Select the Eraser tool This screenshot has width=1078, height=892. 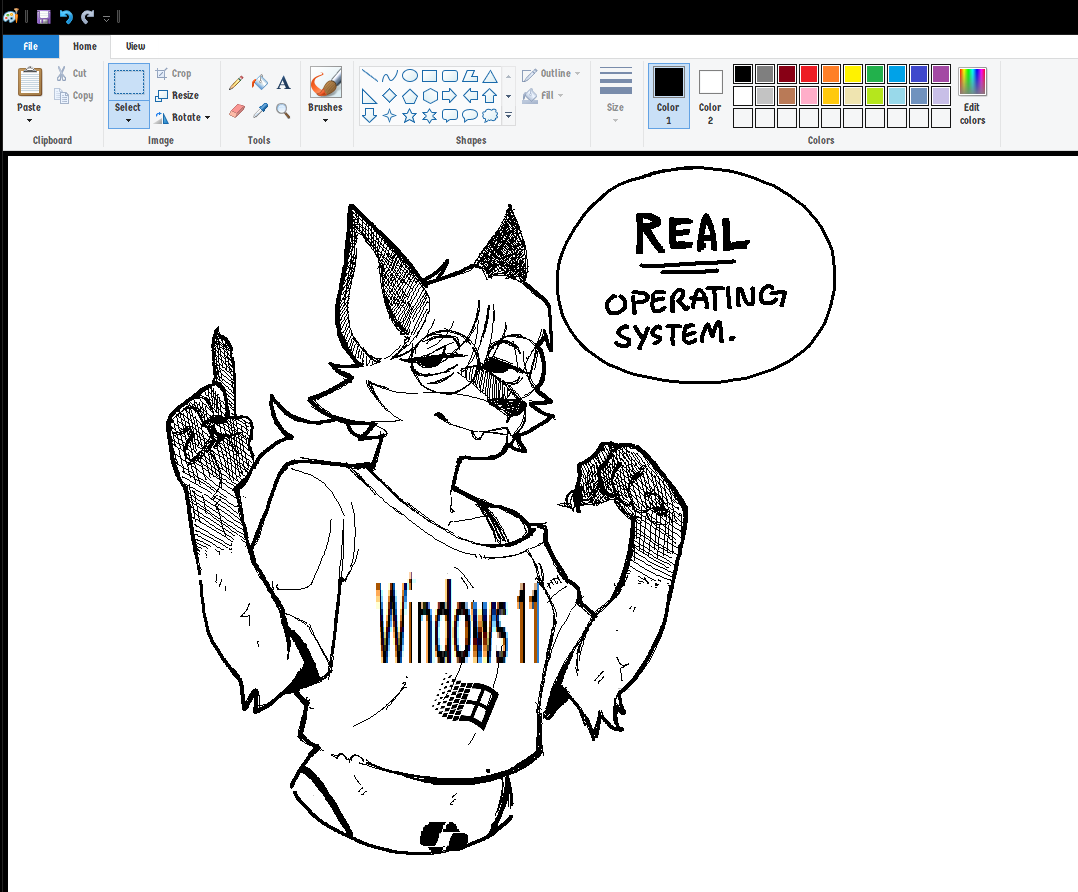click(236, 111)
